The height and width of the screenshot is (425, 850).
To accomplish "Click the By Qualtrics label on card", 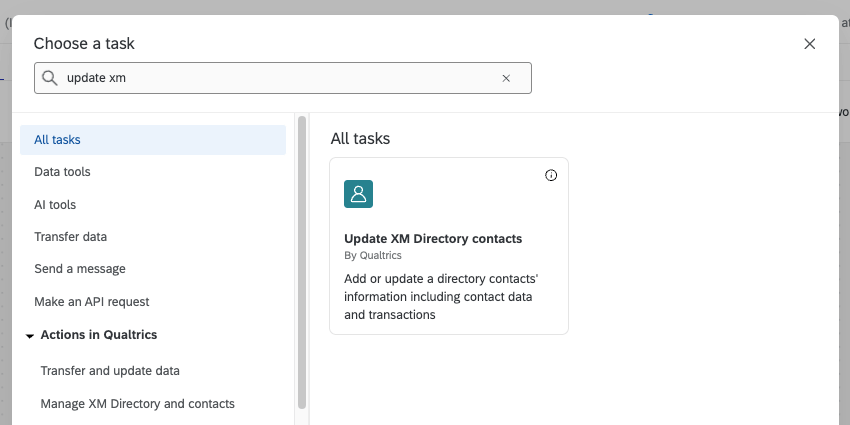I will point(373,256).
